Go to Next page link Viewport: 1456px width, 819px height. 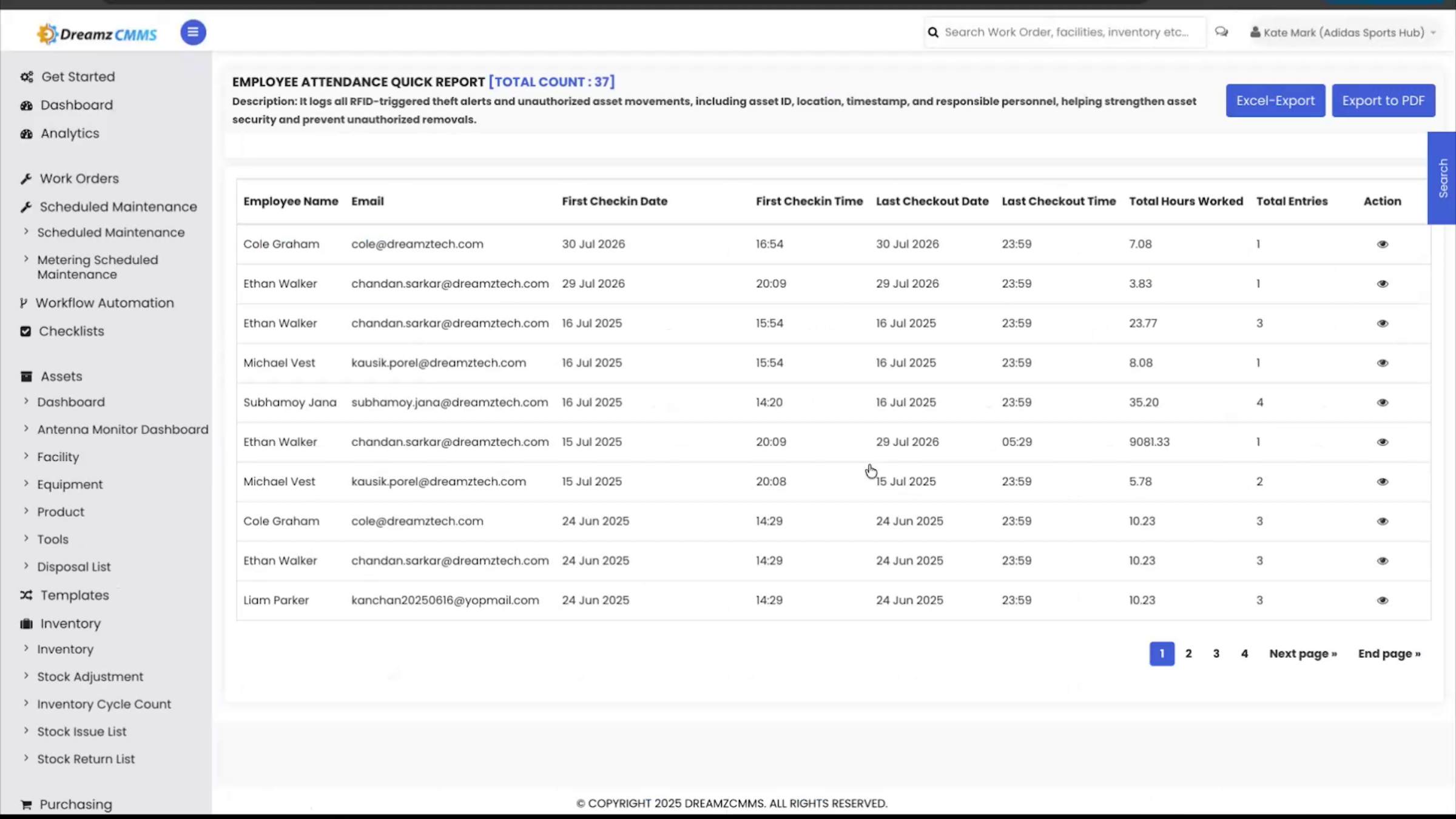click(1303, 654)
